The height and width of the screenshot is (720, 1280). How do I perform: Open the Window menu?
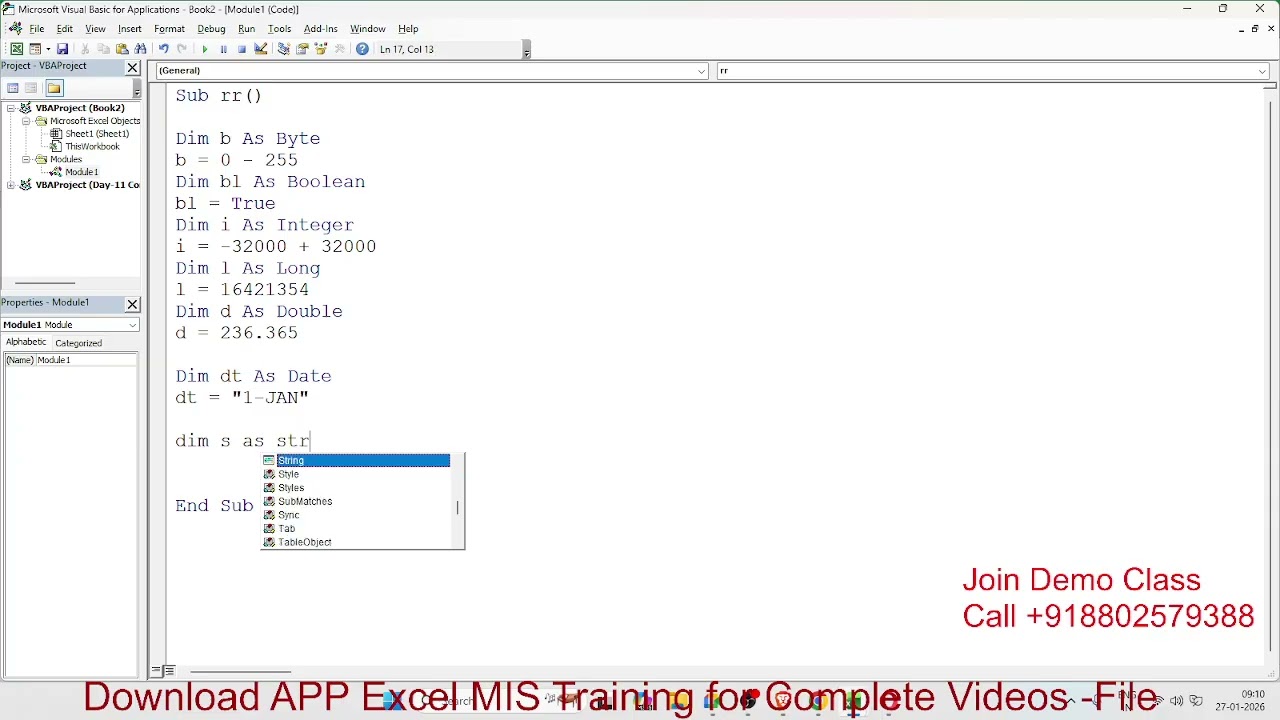[x=367, y=29]
